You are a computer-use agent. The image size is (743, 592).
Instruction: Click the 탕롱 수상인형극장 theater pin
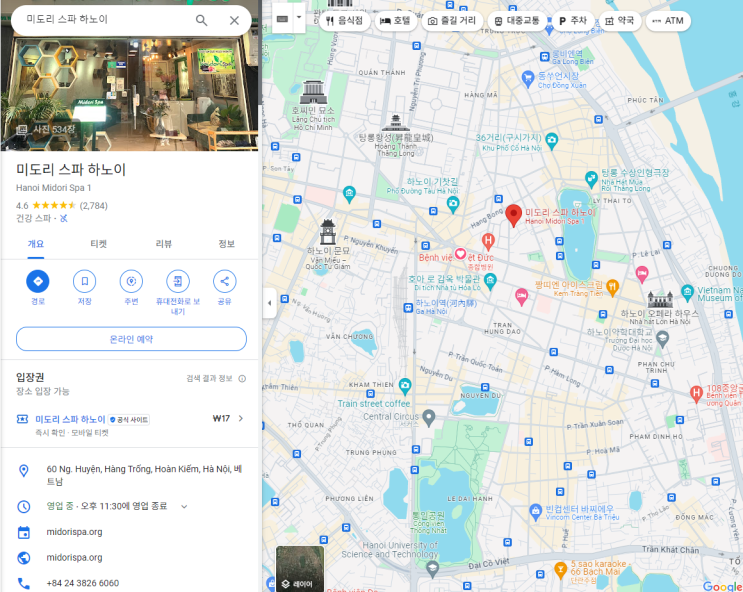click(x=591, y=180)
